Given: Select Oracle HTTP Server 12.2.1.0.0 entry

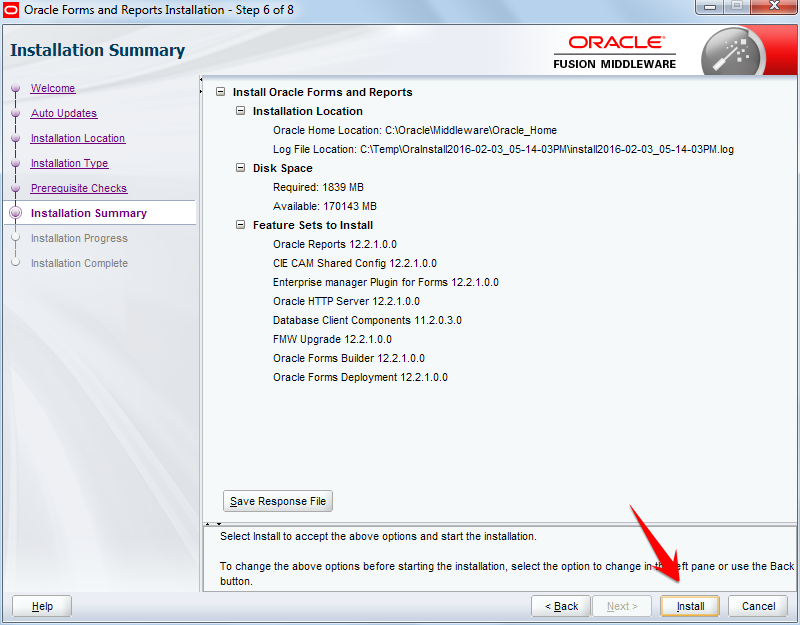Looking at the screenshot, I should click(346, 301).
